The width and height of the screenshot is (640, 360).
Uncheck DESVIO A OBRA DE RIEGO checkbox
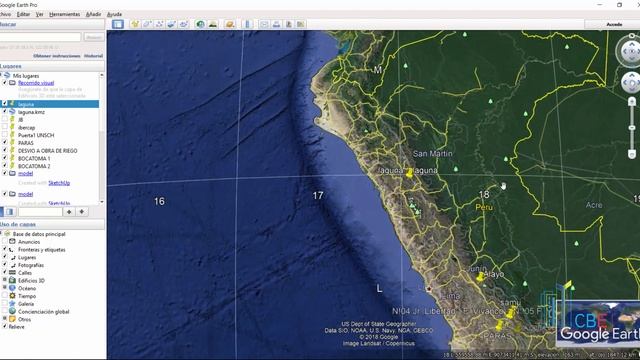[x=5, y=150]
